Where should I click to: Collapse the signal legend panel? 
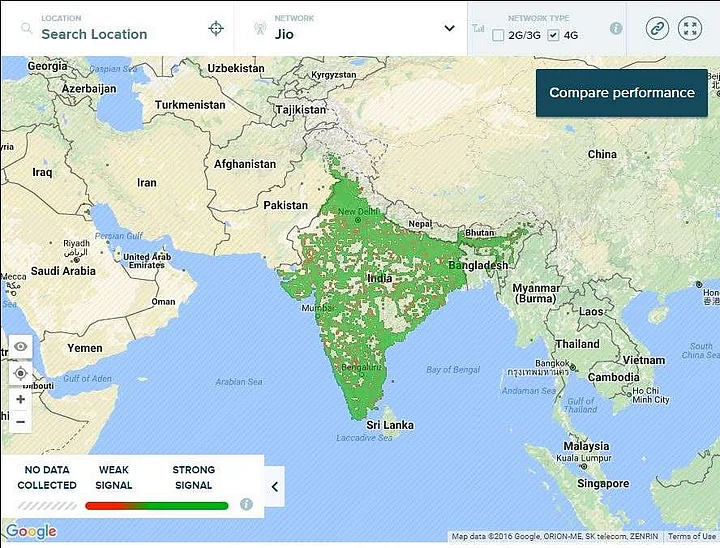(276, 487)
